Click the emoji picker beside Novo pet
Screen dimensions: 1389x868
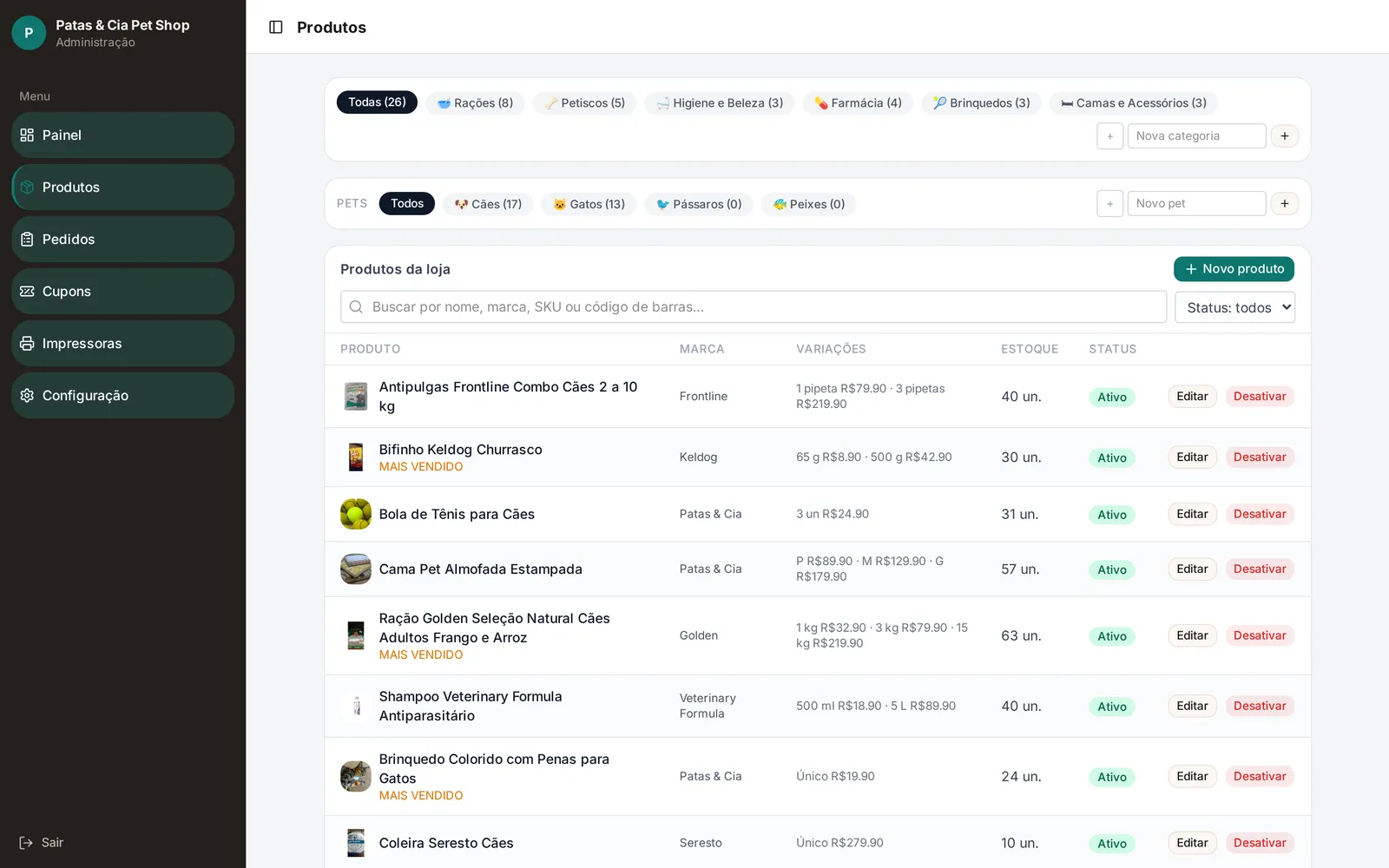click(x=1109, y=204)
